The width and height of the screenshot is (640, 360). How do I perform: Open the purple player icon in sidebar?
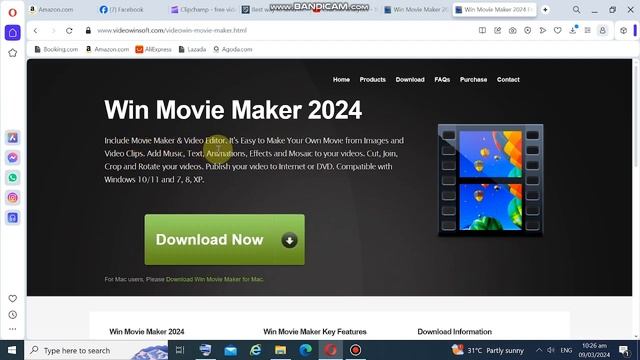(x=13, y=218)
